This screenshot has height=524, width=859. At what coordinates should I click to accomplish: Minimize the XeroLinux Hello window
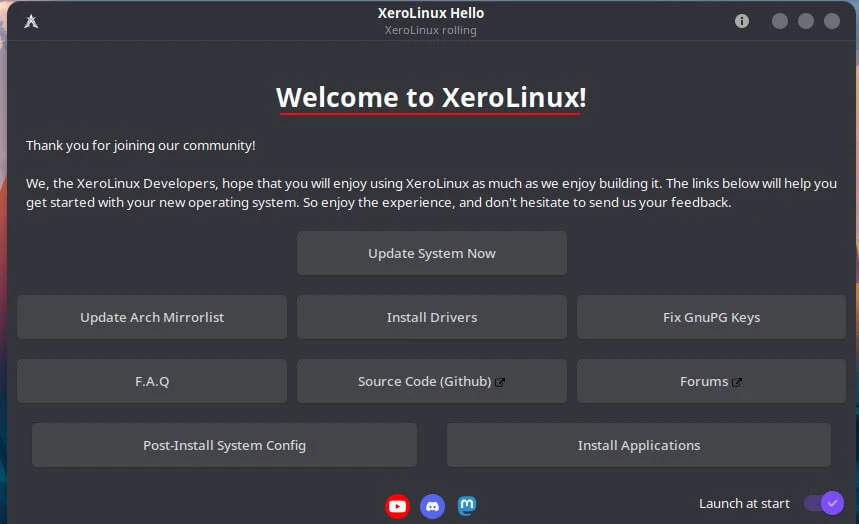tap(780, 21)
